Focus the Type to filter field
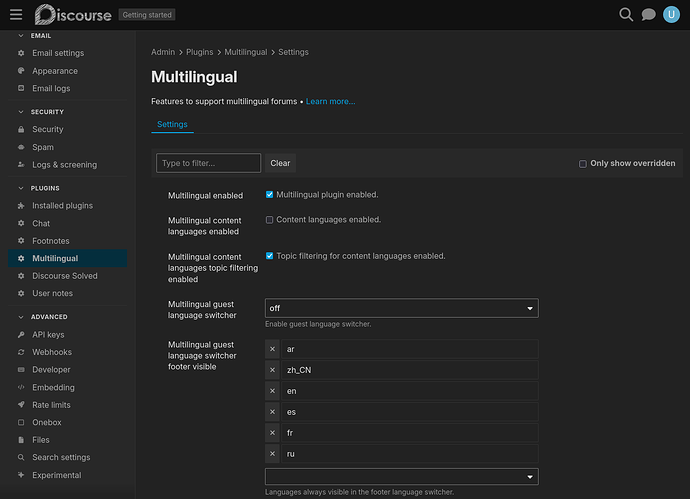The height and width of the screenshot is (499, 690). pyautogui.click(x=209, y=163)
